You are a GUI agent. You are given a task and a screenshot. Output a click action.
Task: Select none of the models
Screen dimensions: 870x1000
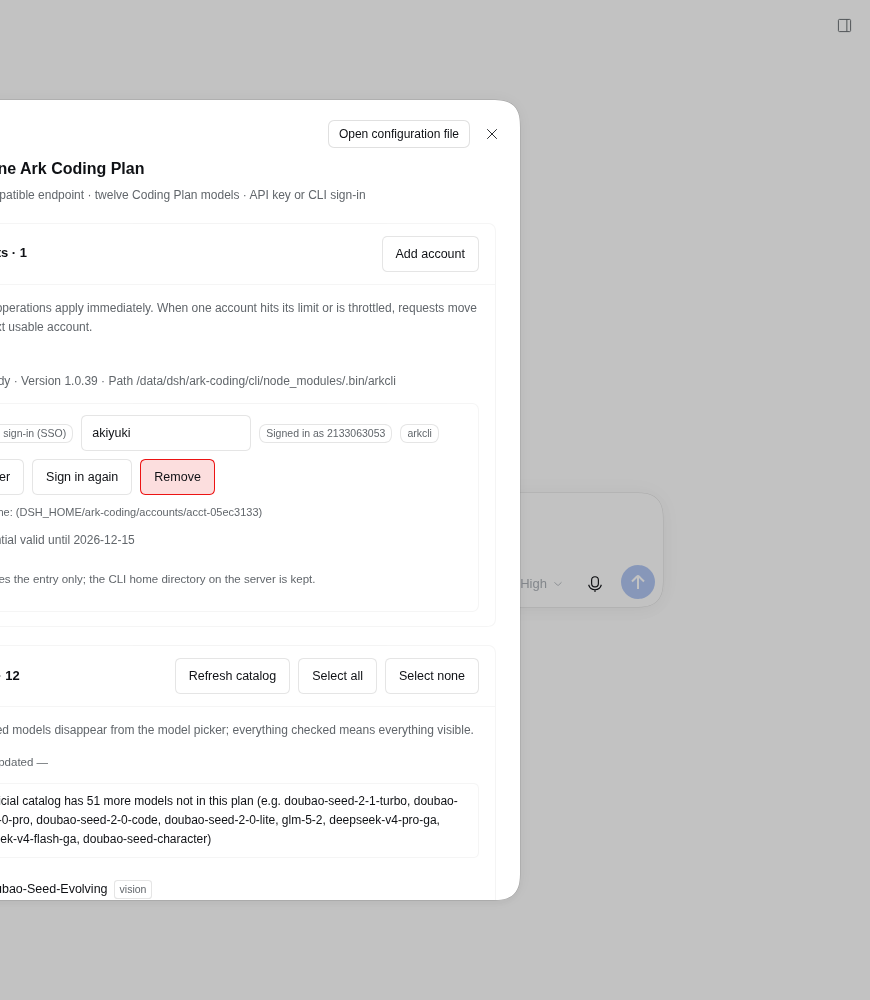[432, 676]
